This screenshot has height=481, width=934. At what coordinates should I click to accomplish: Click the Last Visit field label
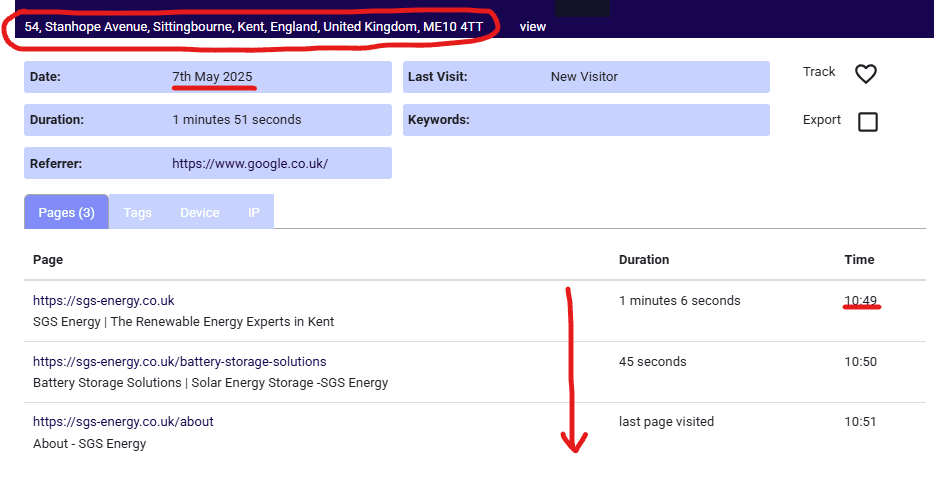pos(438,76)
